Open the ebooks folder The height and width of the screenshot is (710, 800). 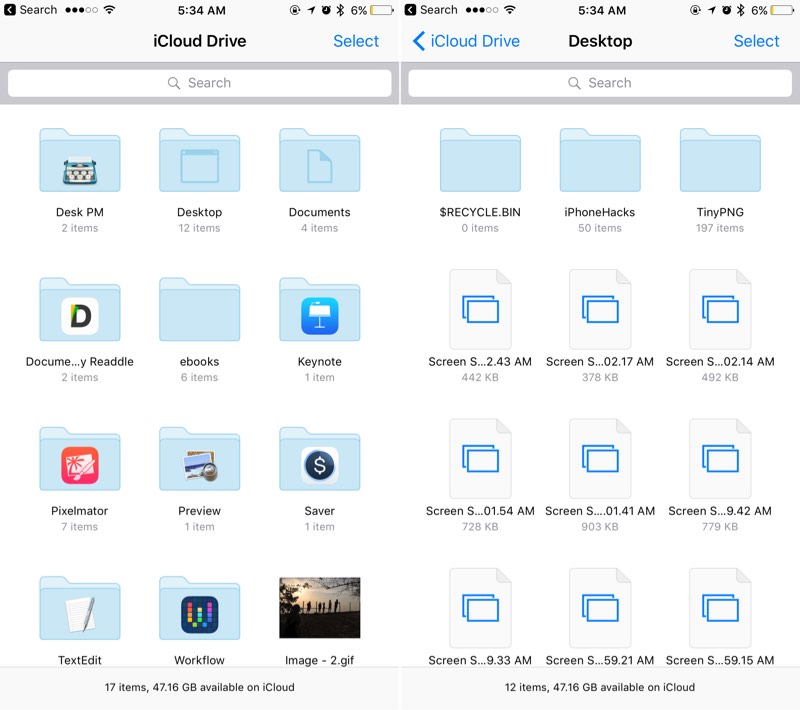[200, 312]
